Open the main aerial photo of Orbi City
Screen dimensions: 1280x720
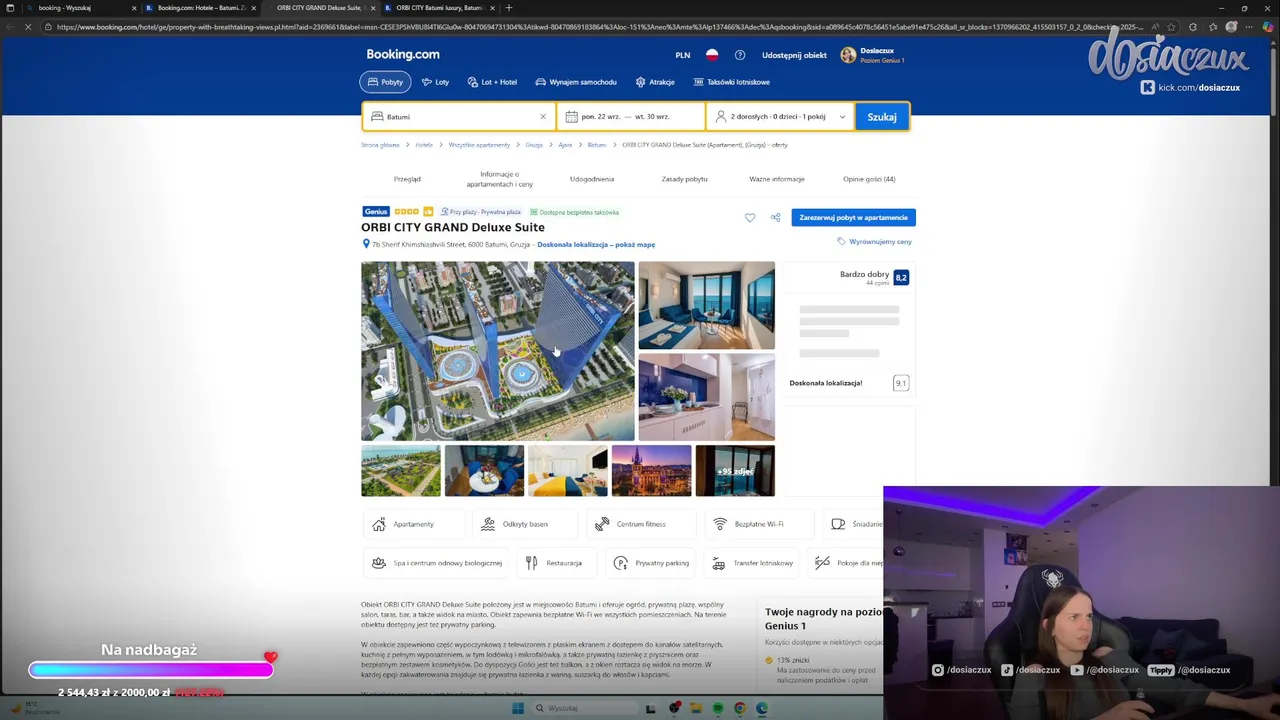[x=498, y=351]
